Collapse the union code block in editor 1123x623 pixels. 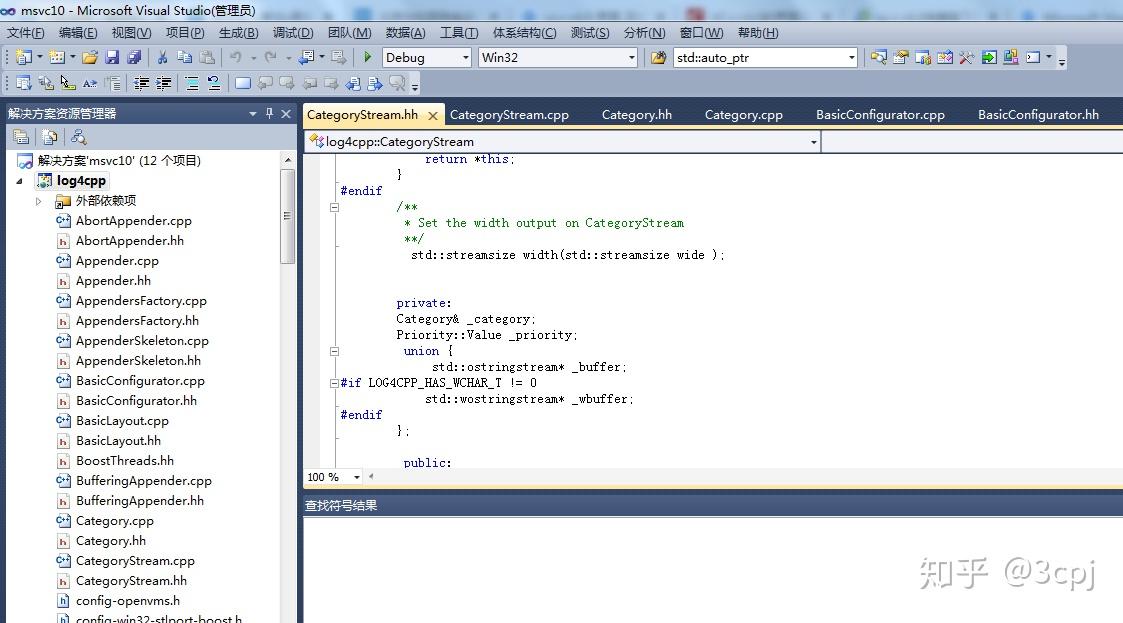334,351
